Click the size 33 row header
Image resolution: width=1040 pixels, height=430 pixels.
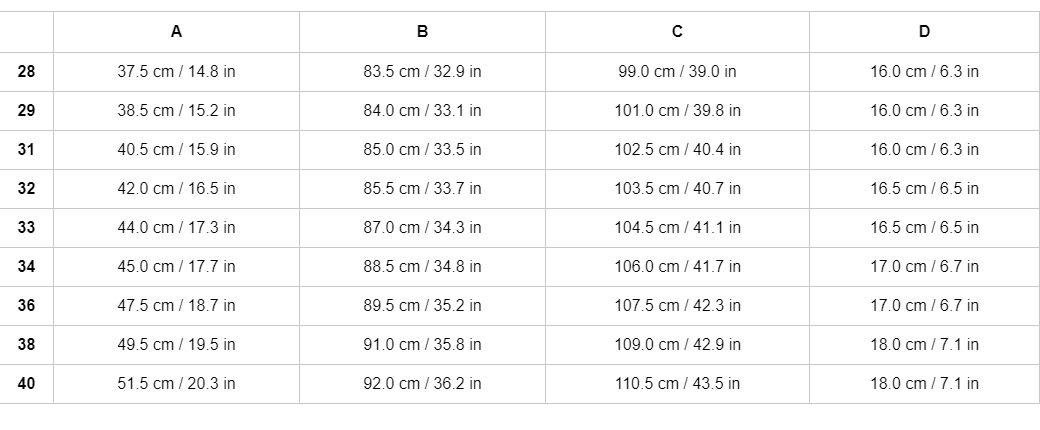click(x=27, y=228)
